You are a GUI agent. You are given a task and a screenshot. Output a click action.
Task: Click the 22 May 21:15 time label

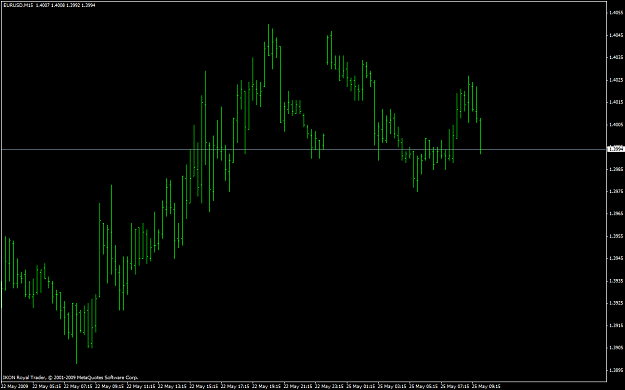coord(298,386)
